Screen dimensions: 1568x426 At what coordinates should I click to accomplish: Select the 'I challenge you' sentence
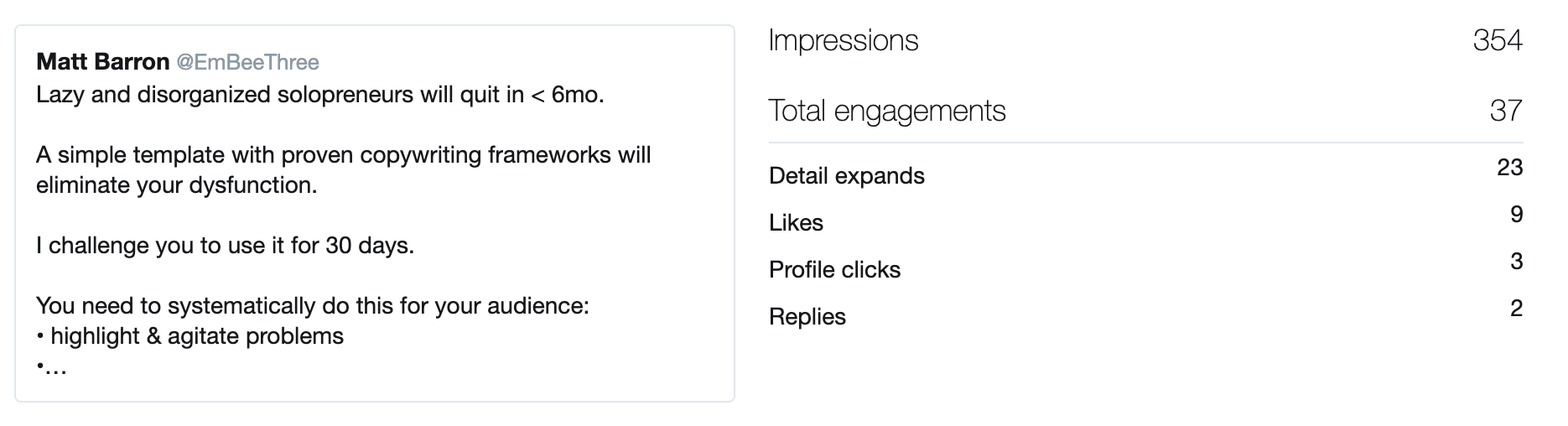click(226, 246)
